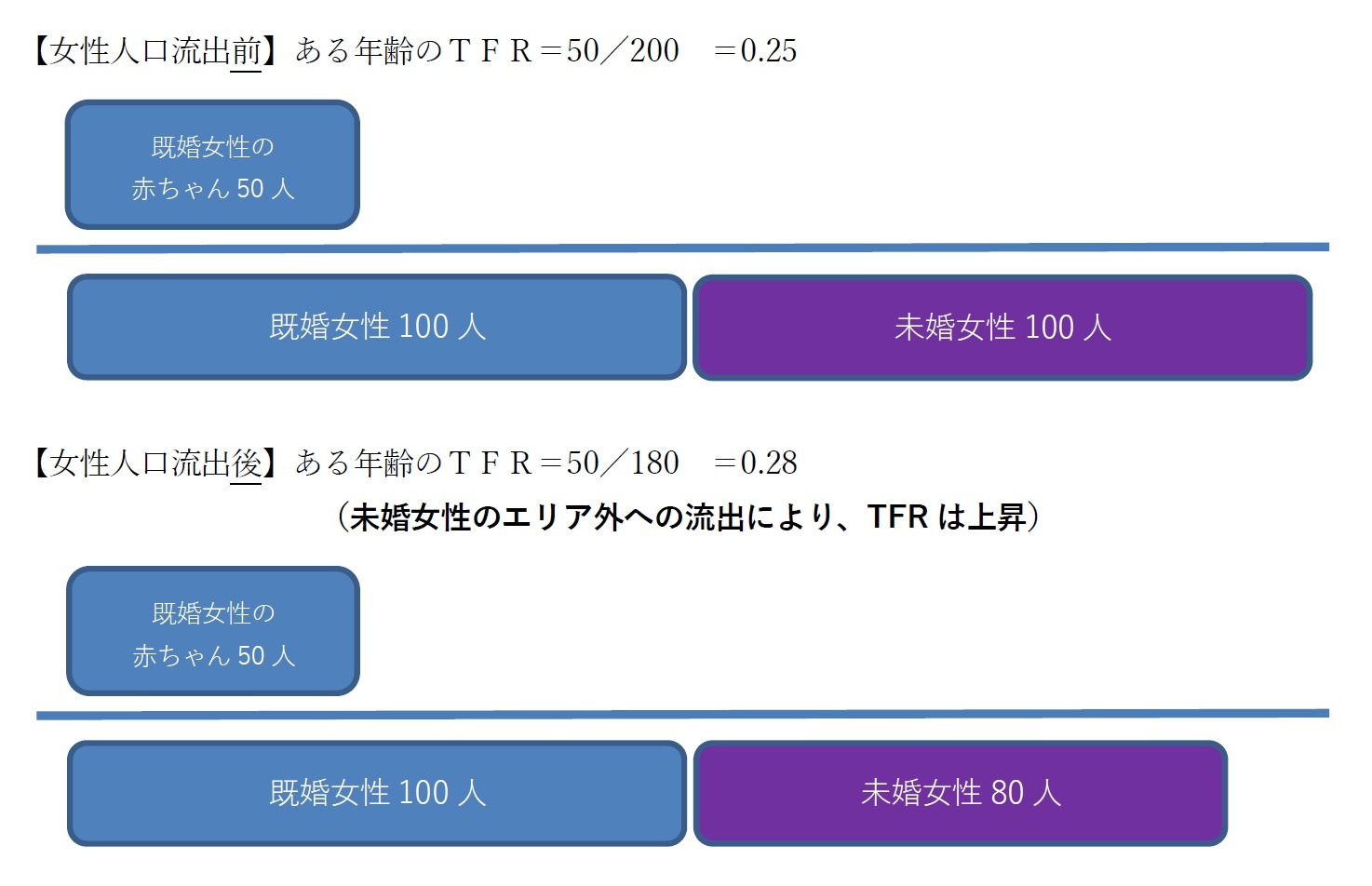This screenshot has height=886, width=1372.
Task: Click the '=0.28' result value
Action: coord(755,463)
